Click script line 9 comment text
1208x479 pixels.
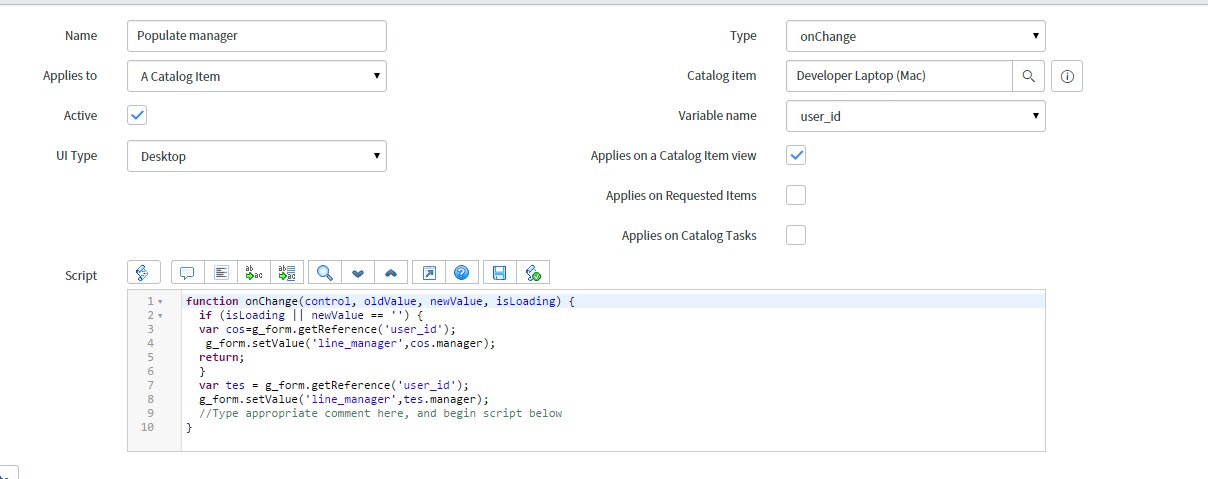point(380,413)
